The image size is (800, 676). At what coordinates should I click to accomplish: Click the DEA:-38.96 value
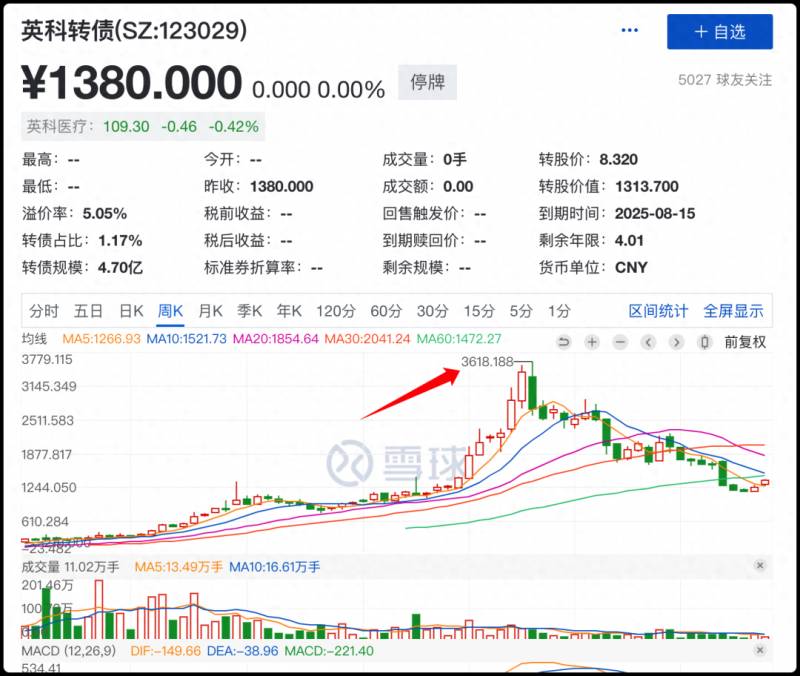point(242,651)
